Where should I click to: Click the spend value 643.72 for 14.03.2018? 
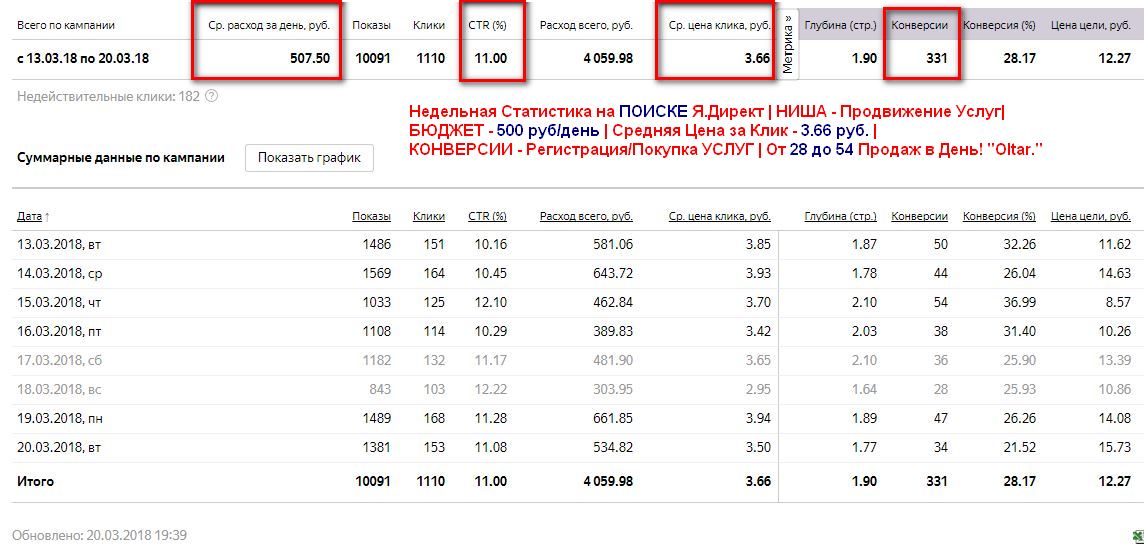(612, 273)
